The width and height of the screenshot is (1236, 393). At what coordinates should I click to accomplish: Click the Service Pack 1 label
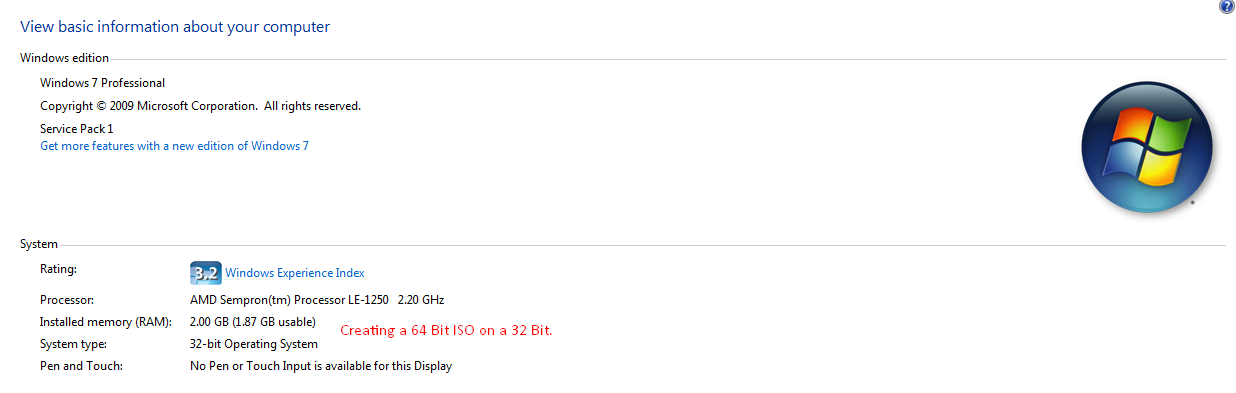click(x=77, y=129)
